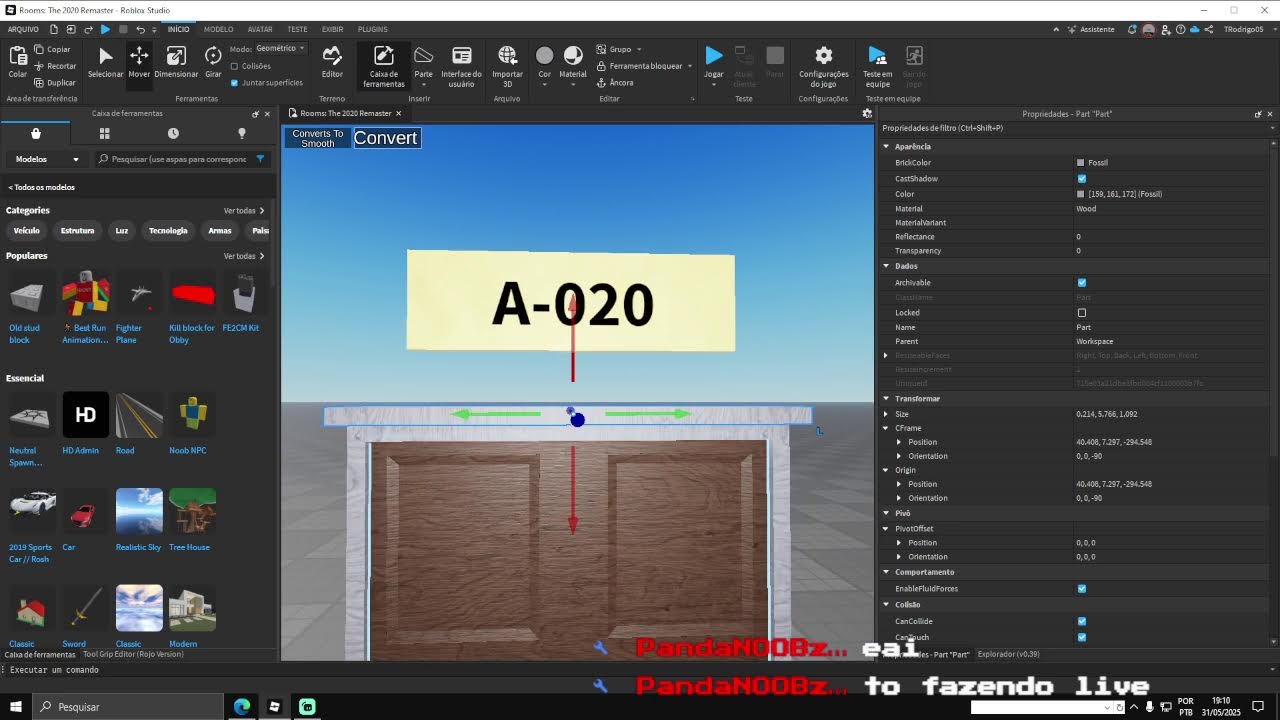Open the Modelos category dropdown
This screenshot has width=1280, height=720.
[46, 159]
